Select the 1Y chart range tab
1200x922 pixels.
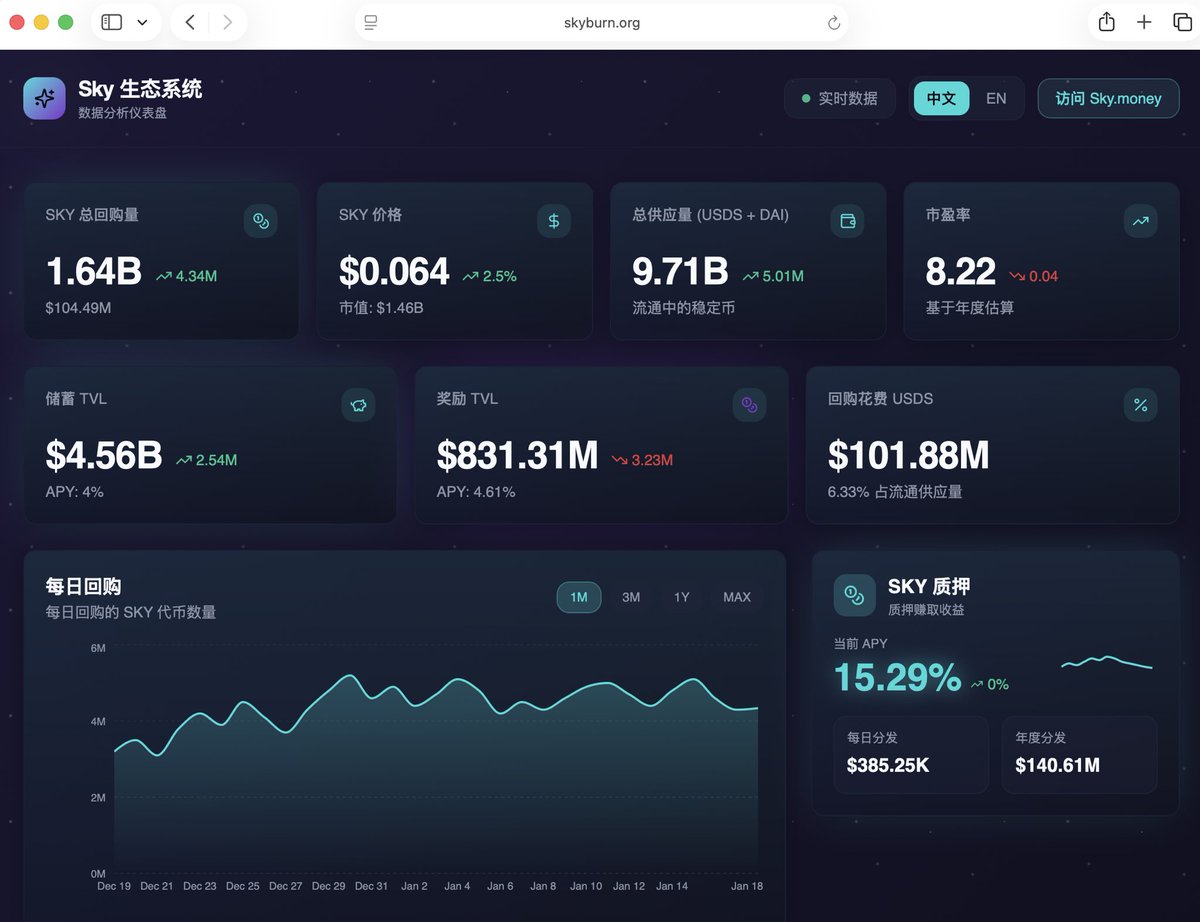[682, 597]
